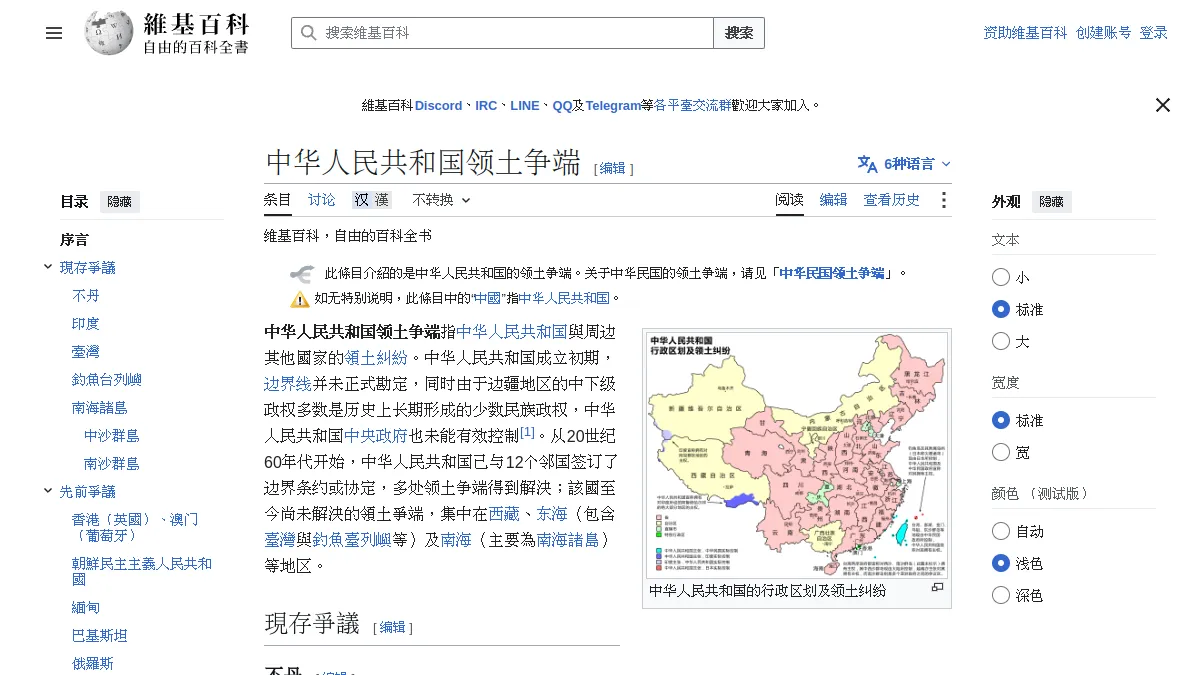Jump to 巴基斯坦 in contents

(100, 635)
